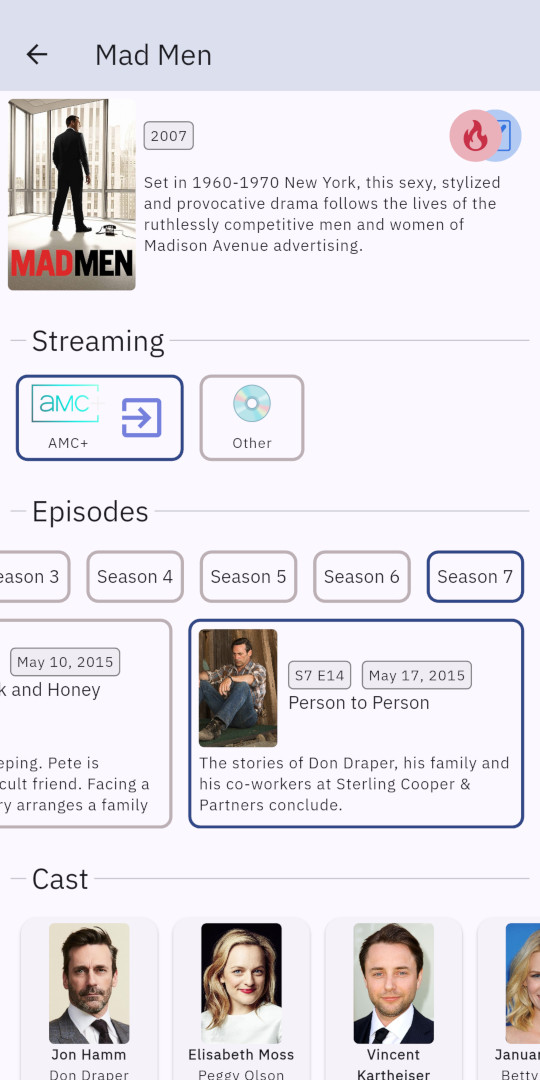Tap the May 17, 2015 date chip

coord(417,676)
